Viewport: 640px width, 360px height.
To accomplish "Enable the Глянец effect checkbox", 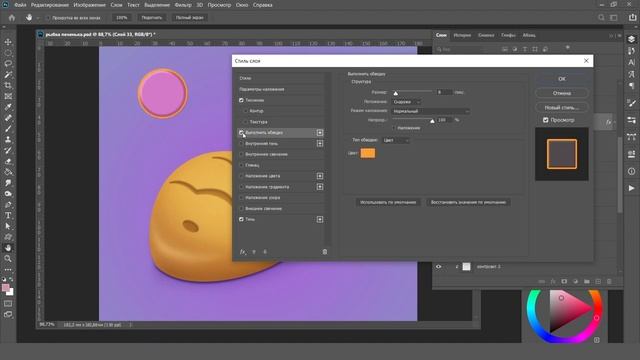I will [x=241, y=165].
